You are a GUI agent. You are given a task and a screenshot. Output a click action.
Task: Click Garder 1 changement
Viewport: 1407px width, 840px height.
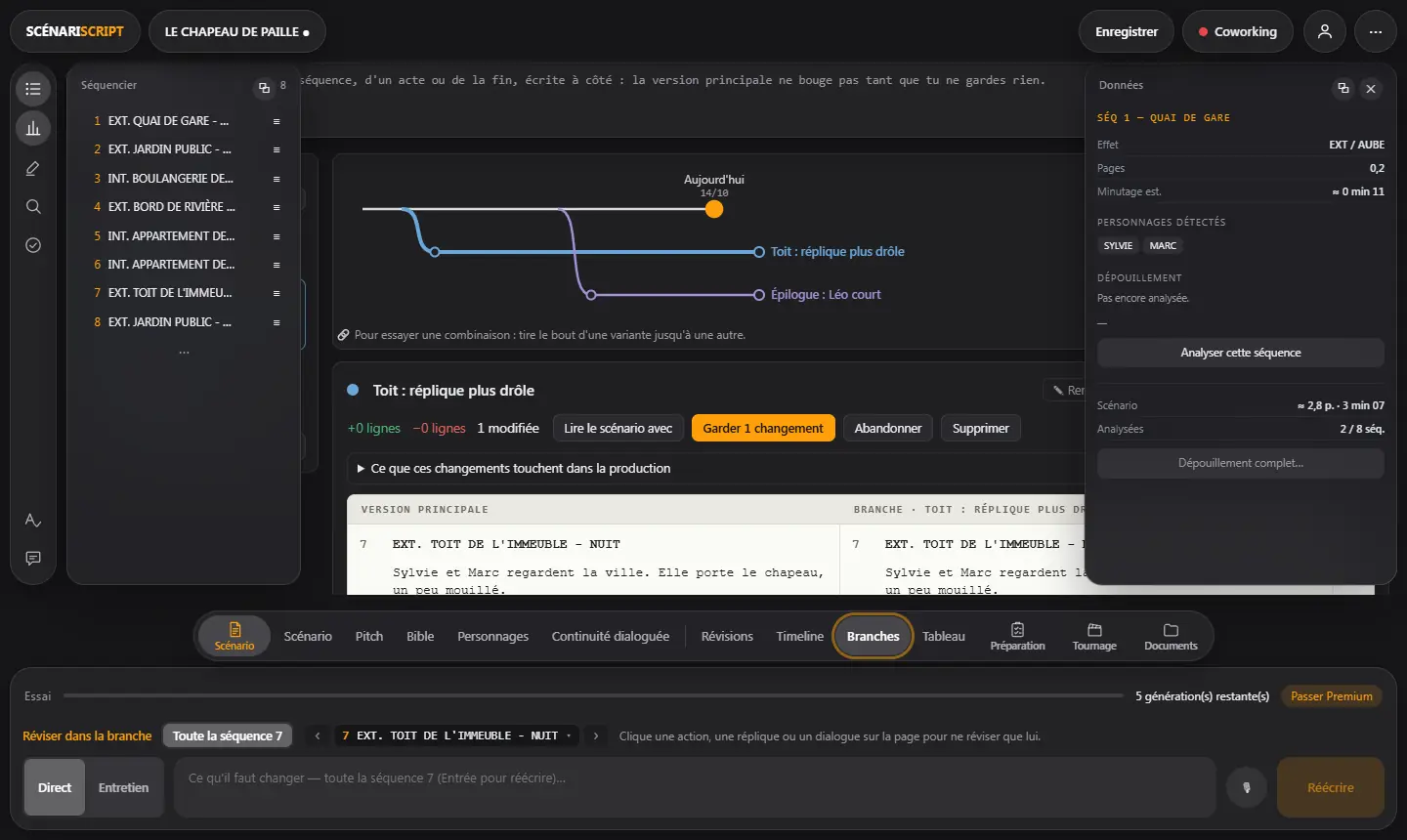click(763, 428)
